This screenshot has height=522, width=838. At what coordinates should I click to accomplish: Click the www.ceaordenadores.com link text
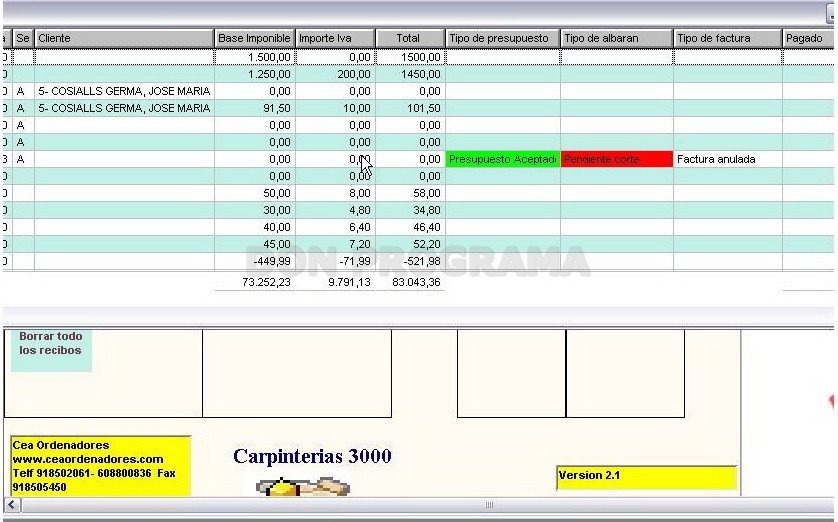click(x=88, y=459)
